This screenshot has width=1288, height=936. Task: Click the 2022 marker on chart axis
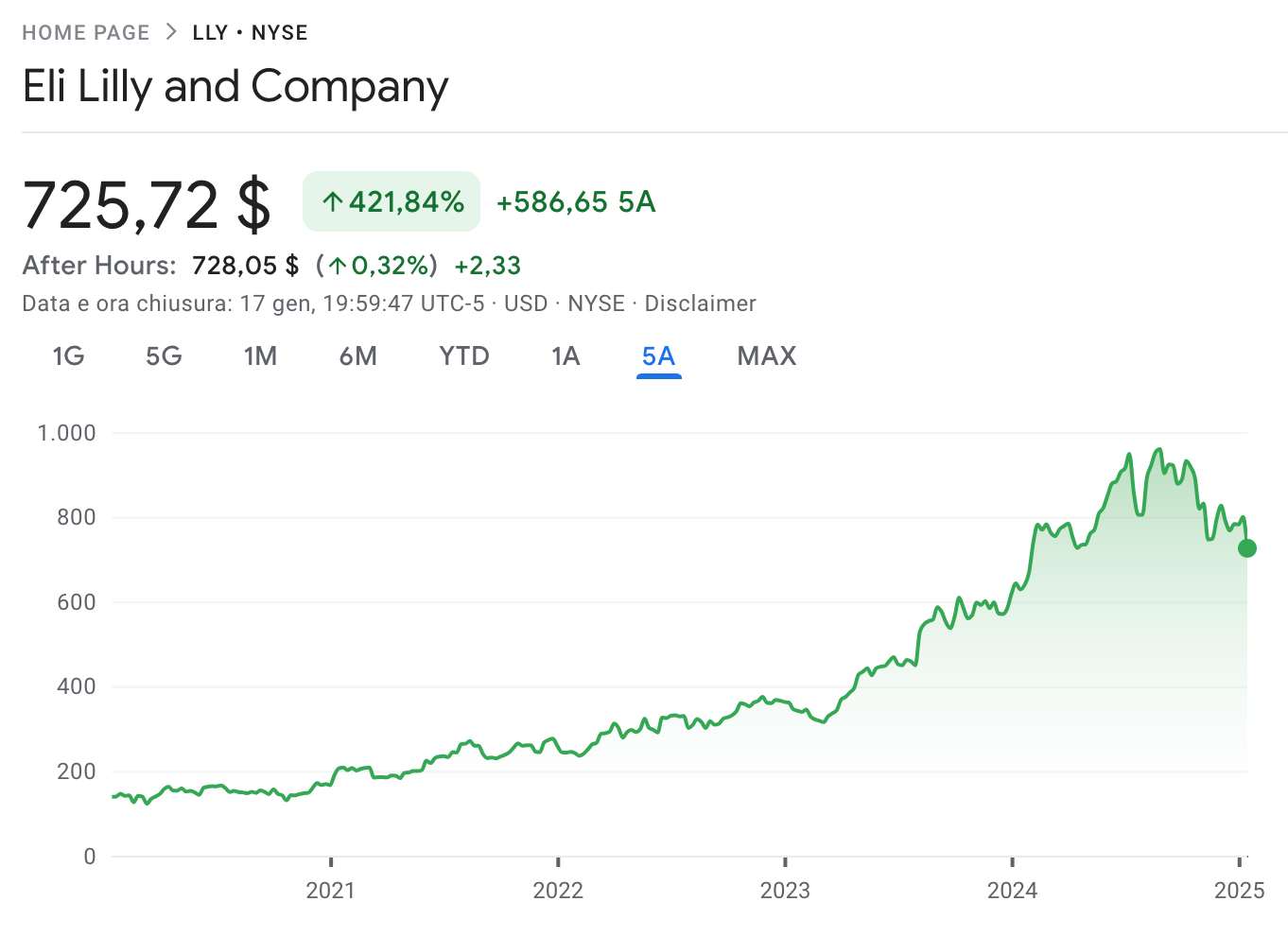(x=558, y=890)
